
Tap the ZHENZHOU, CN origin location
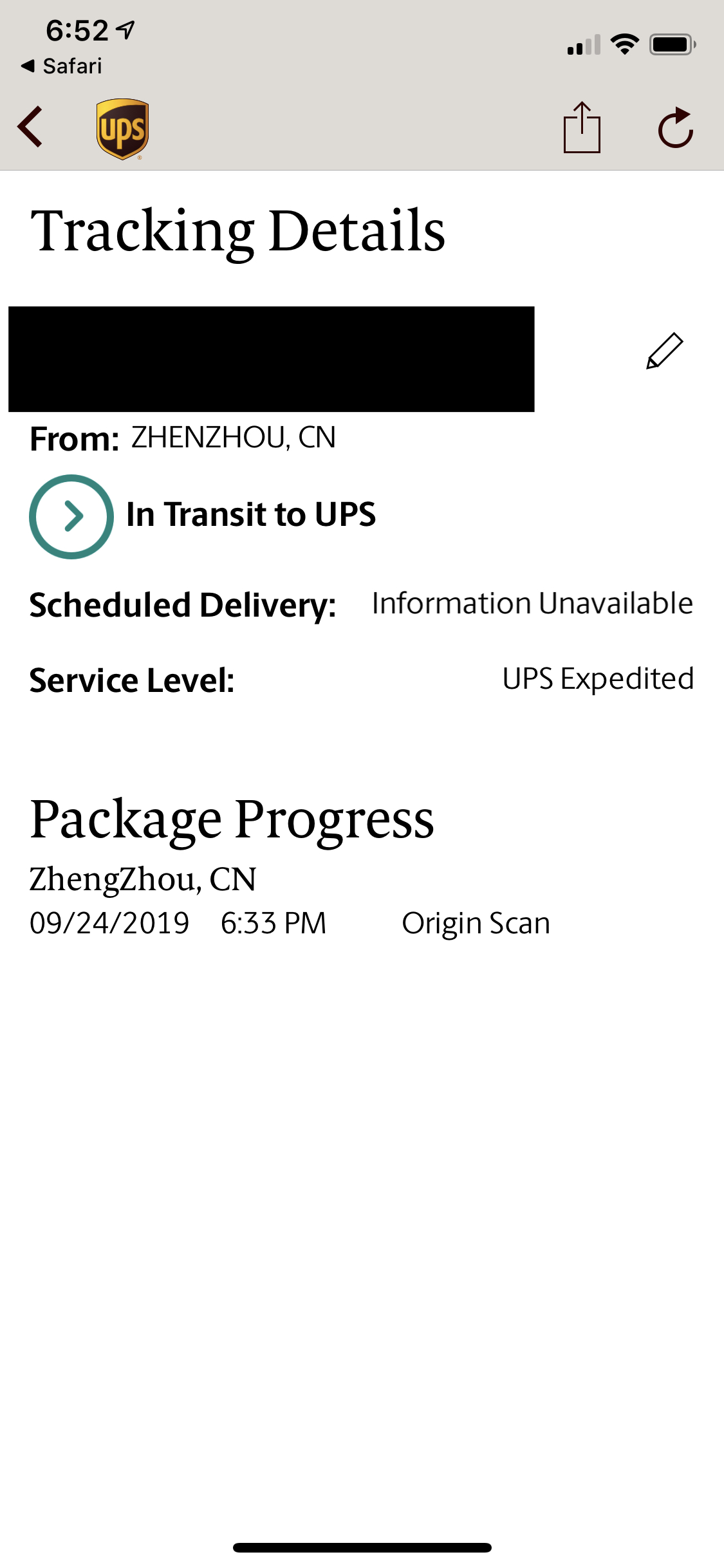tap(234, 438)
